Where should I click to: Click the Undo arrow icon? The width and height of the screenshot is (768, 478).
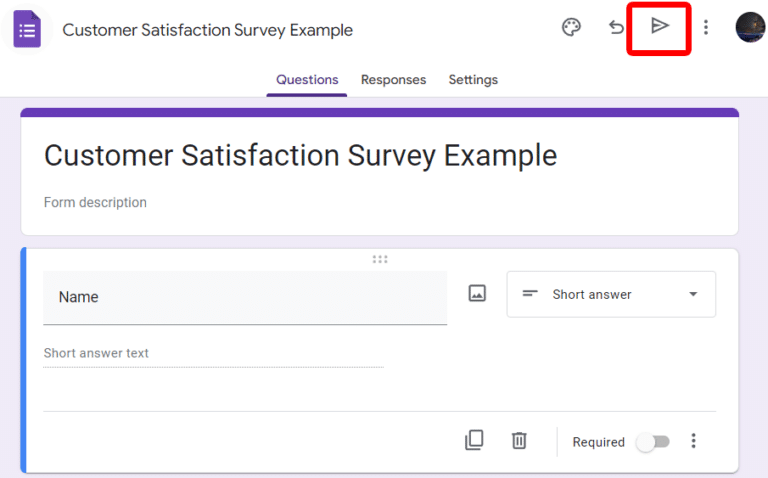616,27
